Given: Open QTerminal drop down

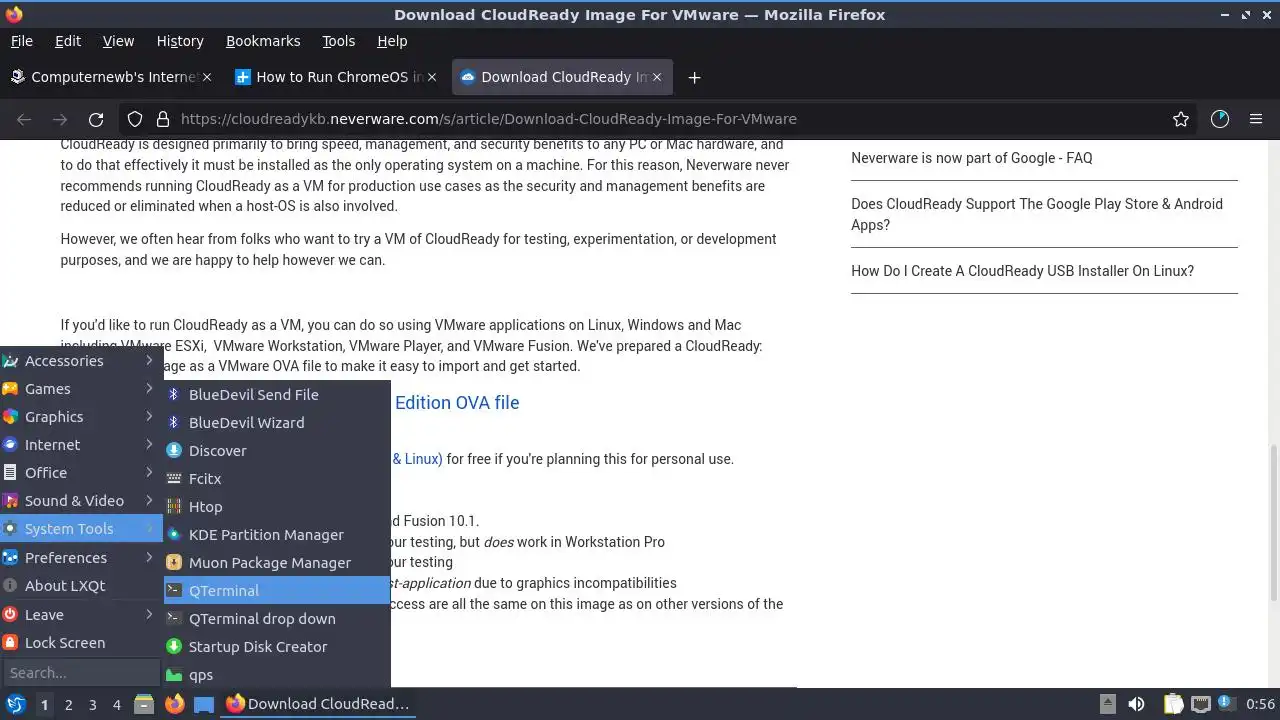Looking at the screenshot, I should (277, 618).
